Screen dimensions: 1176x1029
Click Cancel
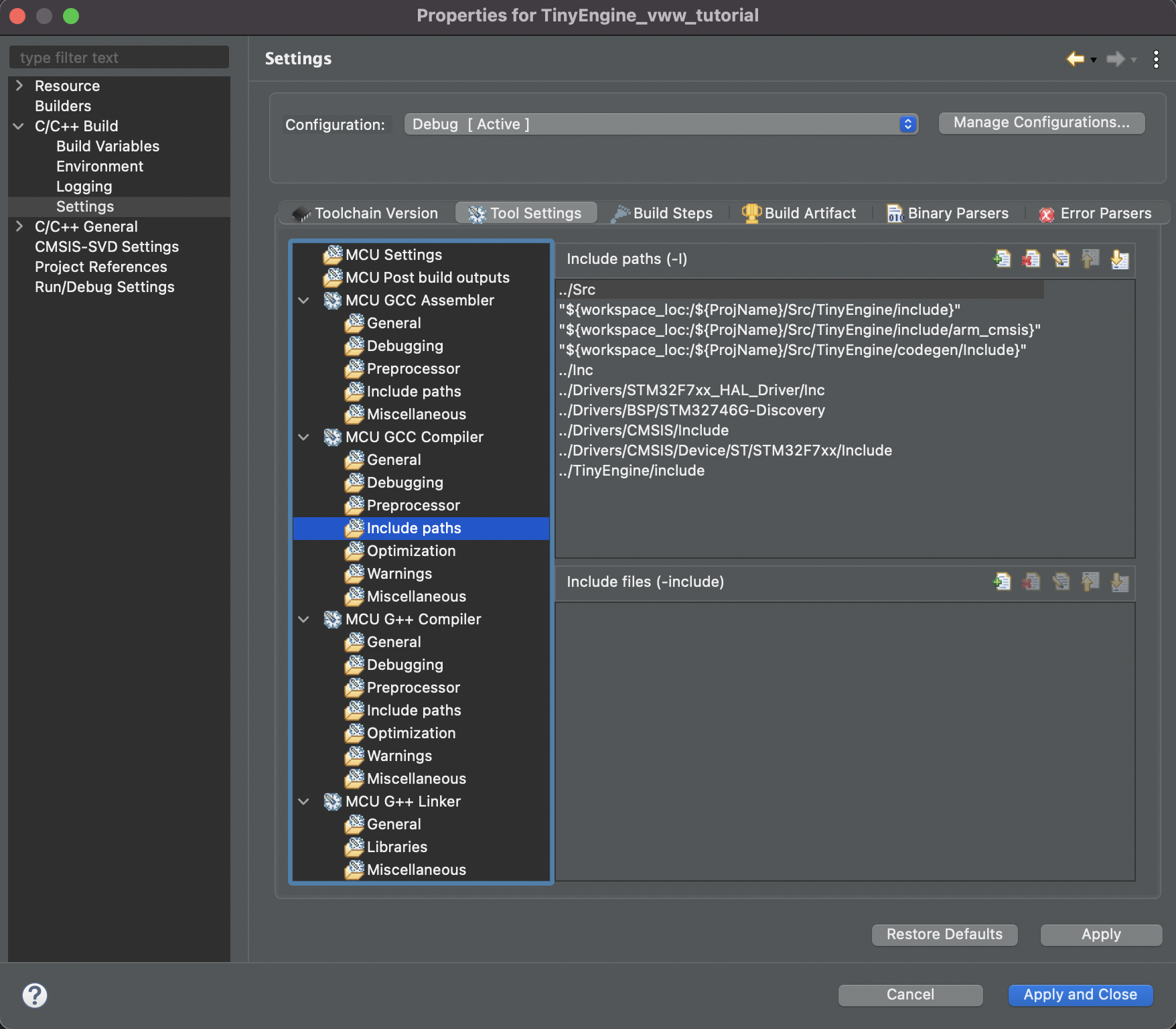pyautogui.click(x=910, y=995)
